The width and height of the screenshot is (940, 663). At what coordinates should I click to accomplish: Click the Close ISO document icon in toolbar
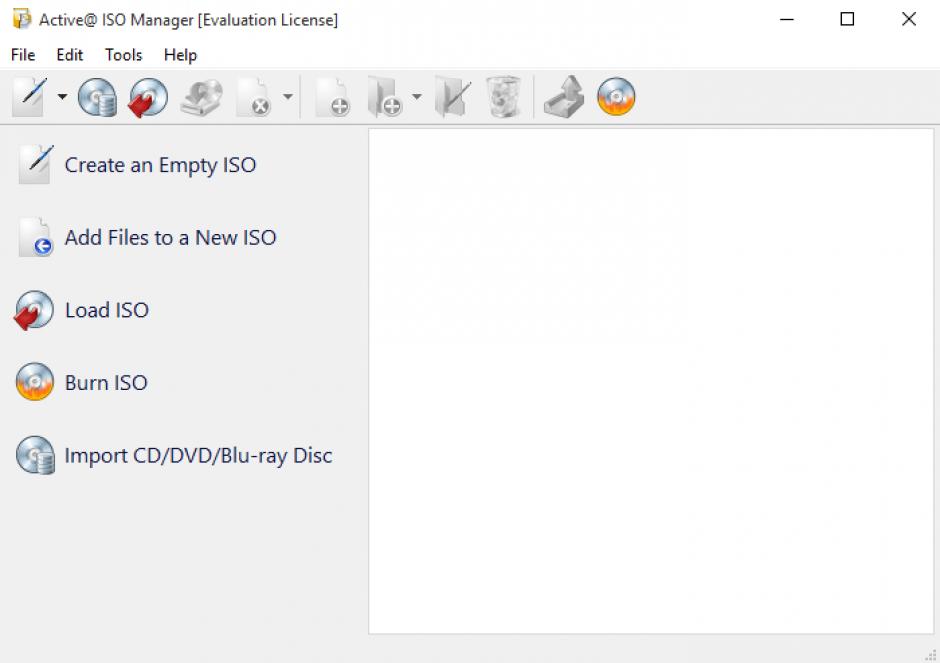(254, 97)
